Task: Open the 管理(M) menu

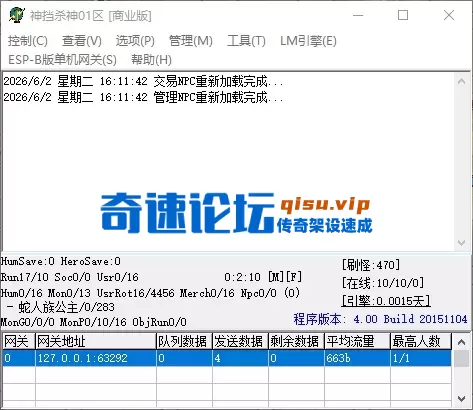Action: click(x=191, y=41)
